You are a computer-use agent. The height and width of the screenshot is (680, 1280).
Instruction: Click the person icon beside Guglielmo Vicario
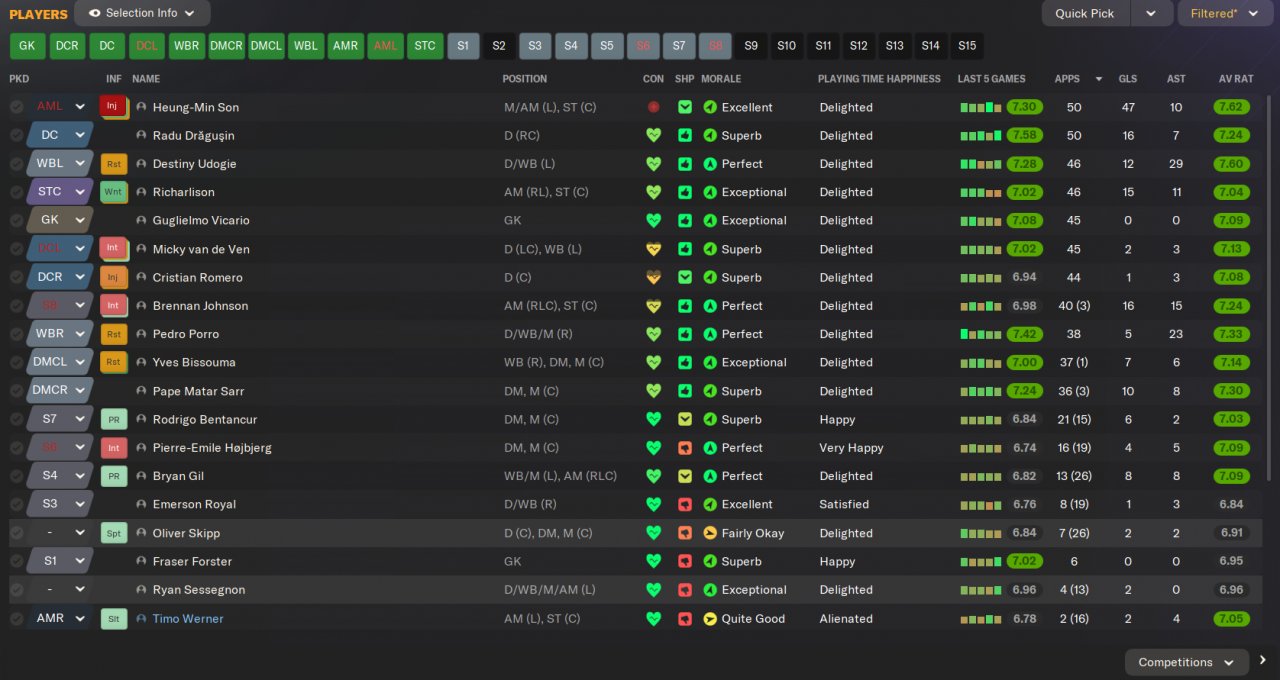point(141,220)
